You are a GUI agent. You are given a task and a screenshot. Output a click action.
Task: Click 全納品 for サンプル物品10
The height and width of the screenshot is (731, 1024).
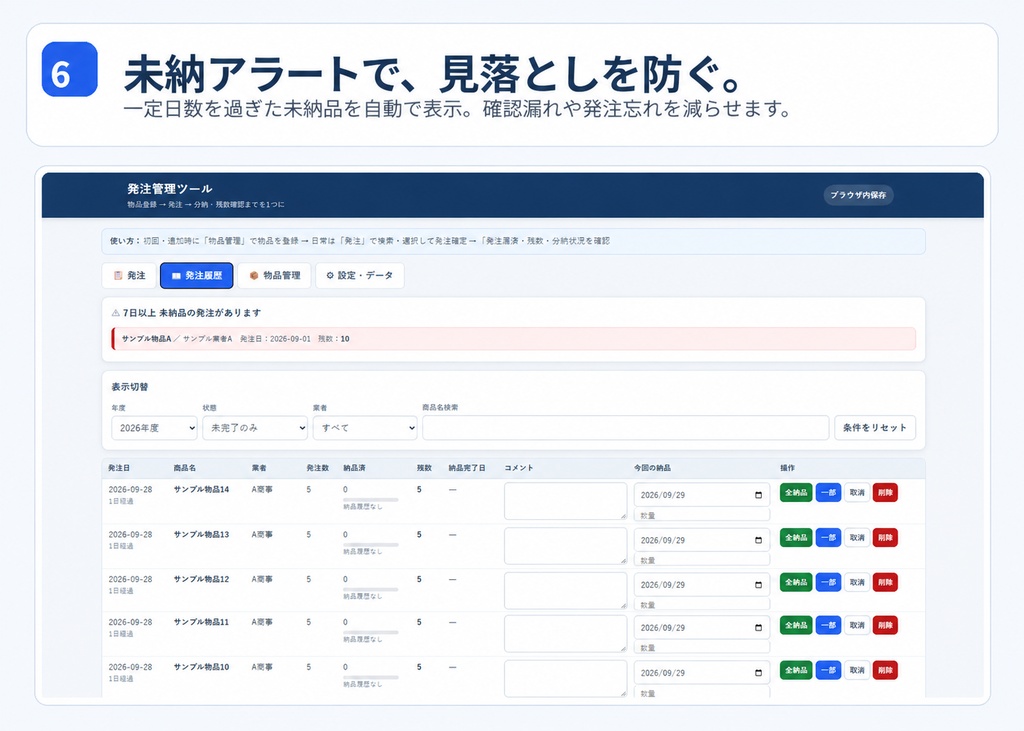796,670
